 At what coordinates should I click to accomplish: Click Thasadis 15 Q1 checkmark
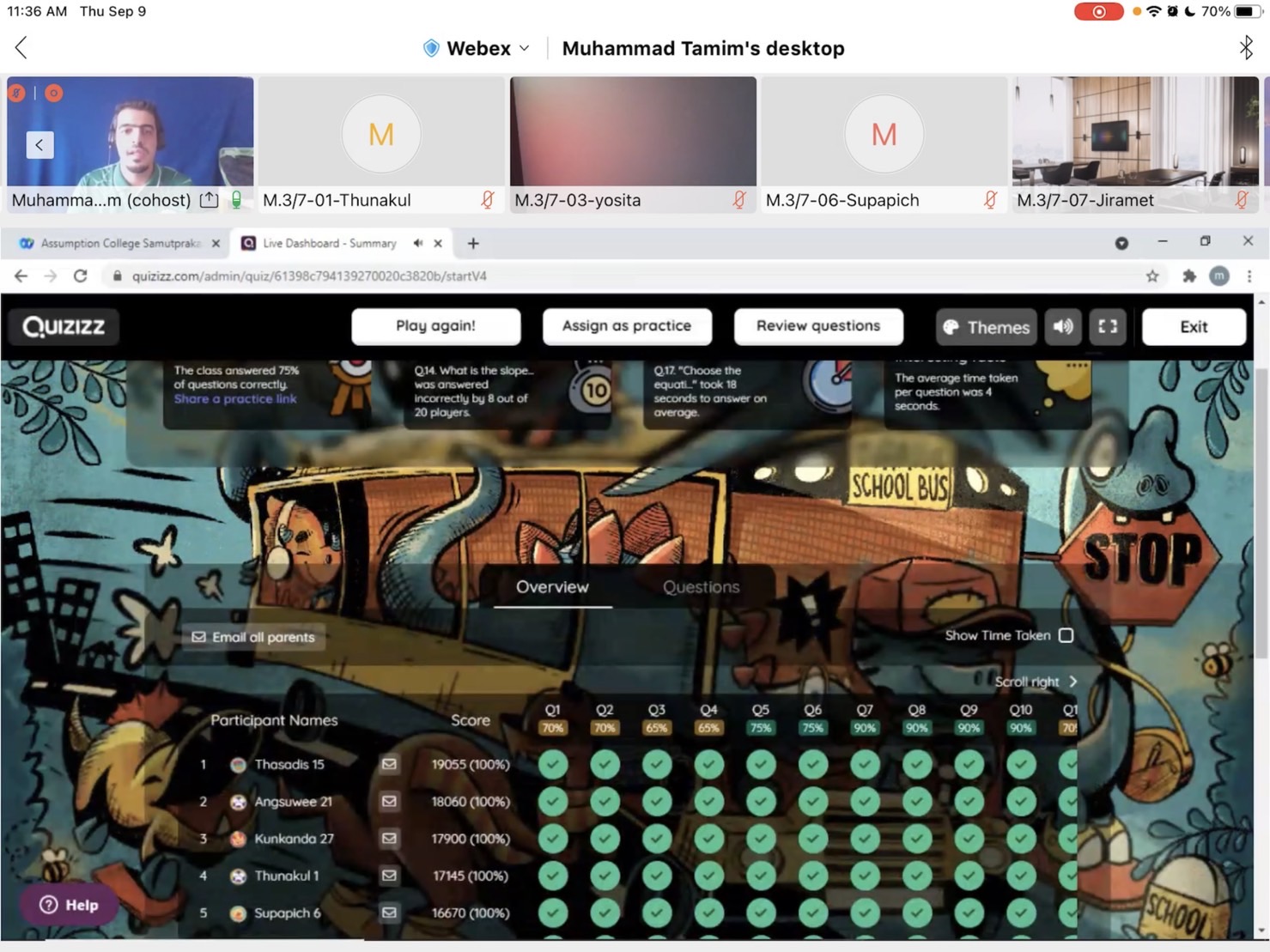pos(553,764)
